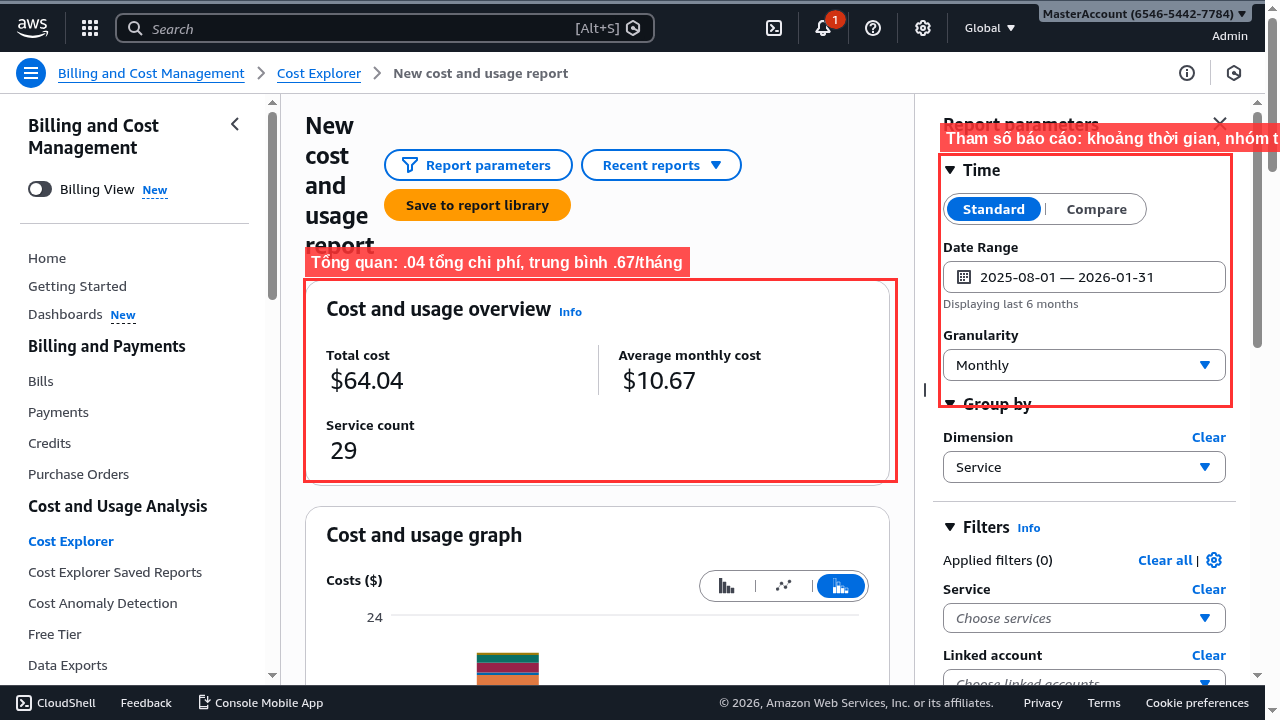Click the AWS services grid icon
1280x720 pixels.
(x=89, y=27)
